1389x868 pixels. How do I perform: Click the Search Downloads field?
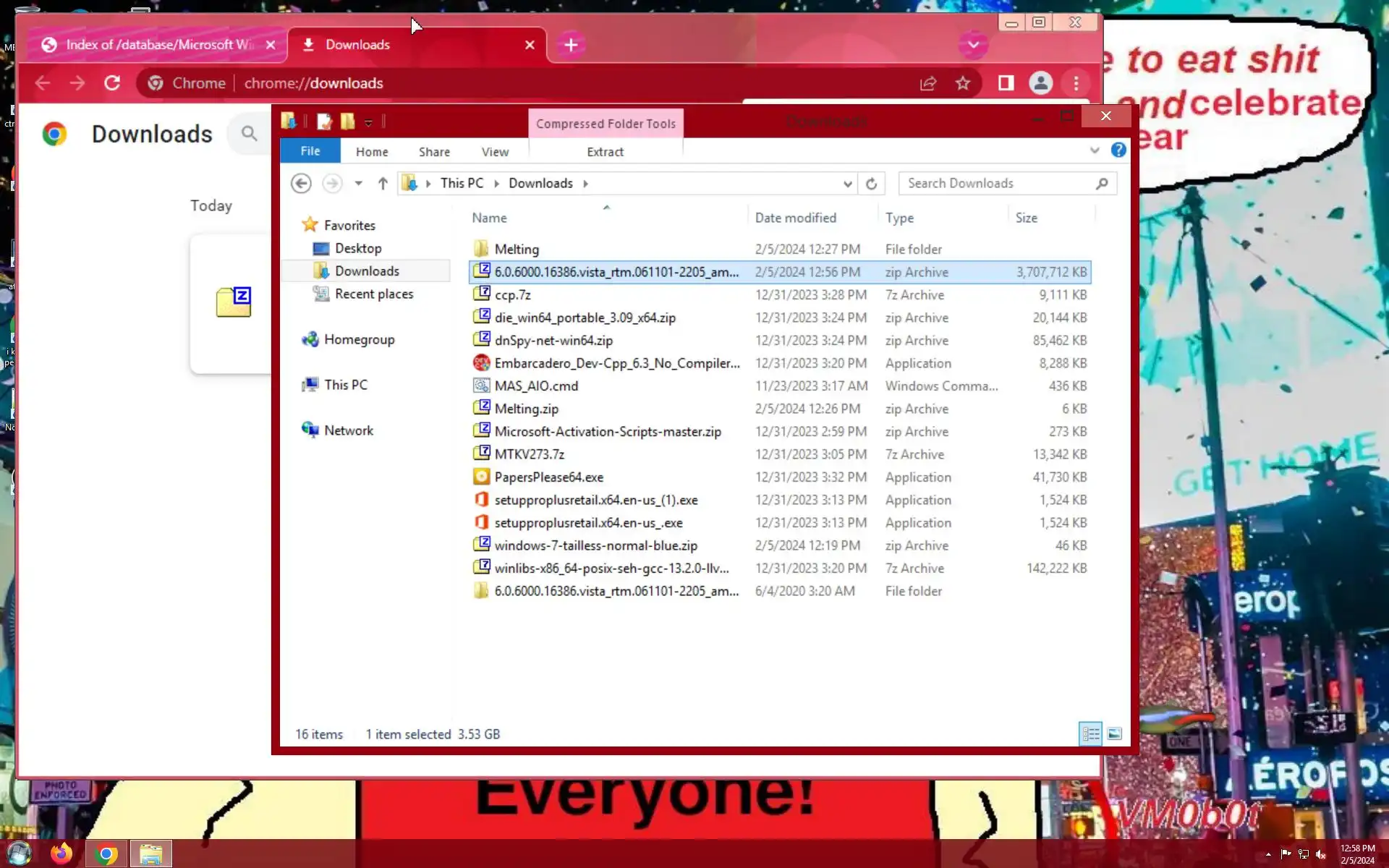pos(998,184)
